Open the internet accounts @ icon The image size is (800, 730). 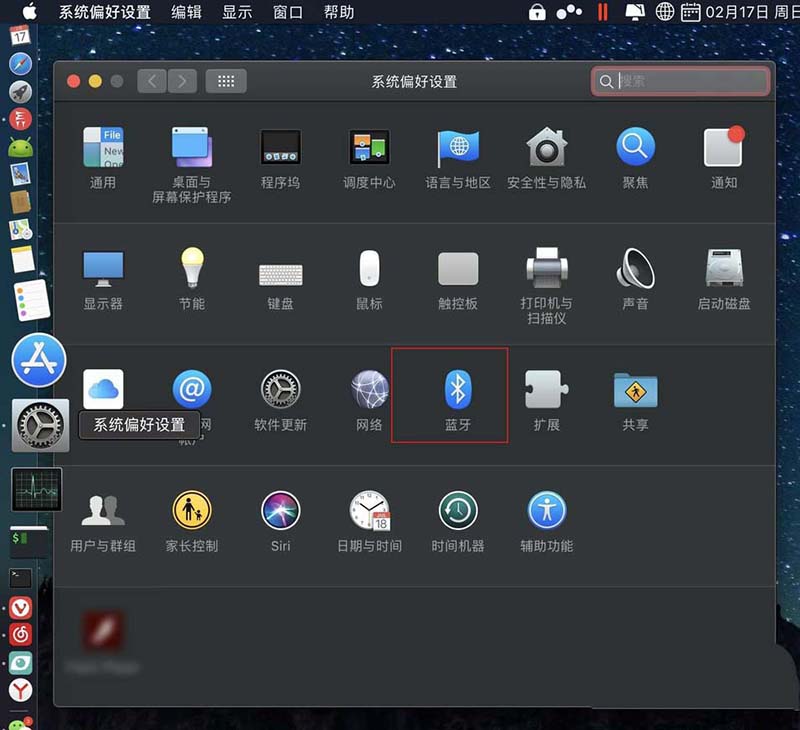pyautogui.click(x=192, y=389)
